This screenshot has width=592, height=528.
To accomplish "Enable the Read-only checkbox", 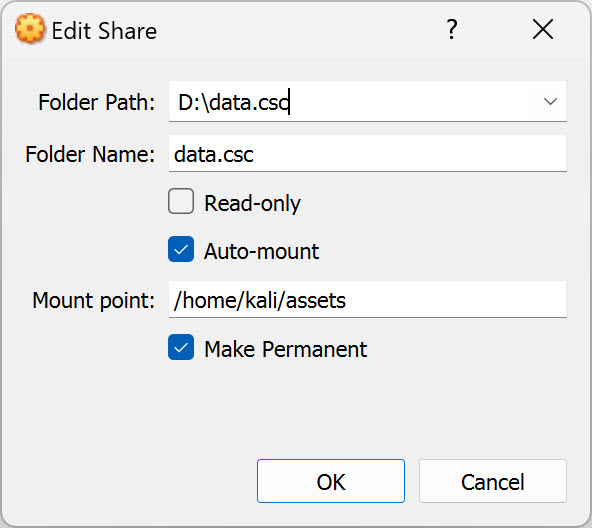I will point(181,201).
